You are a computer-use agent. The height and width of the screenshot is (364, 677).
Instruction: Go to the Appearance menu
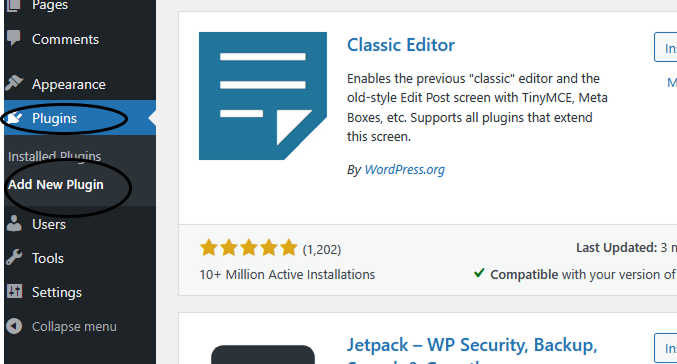[68, 84]
